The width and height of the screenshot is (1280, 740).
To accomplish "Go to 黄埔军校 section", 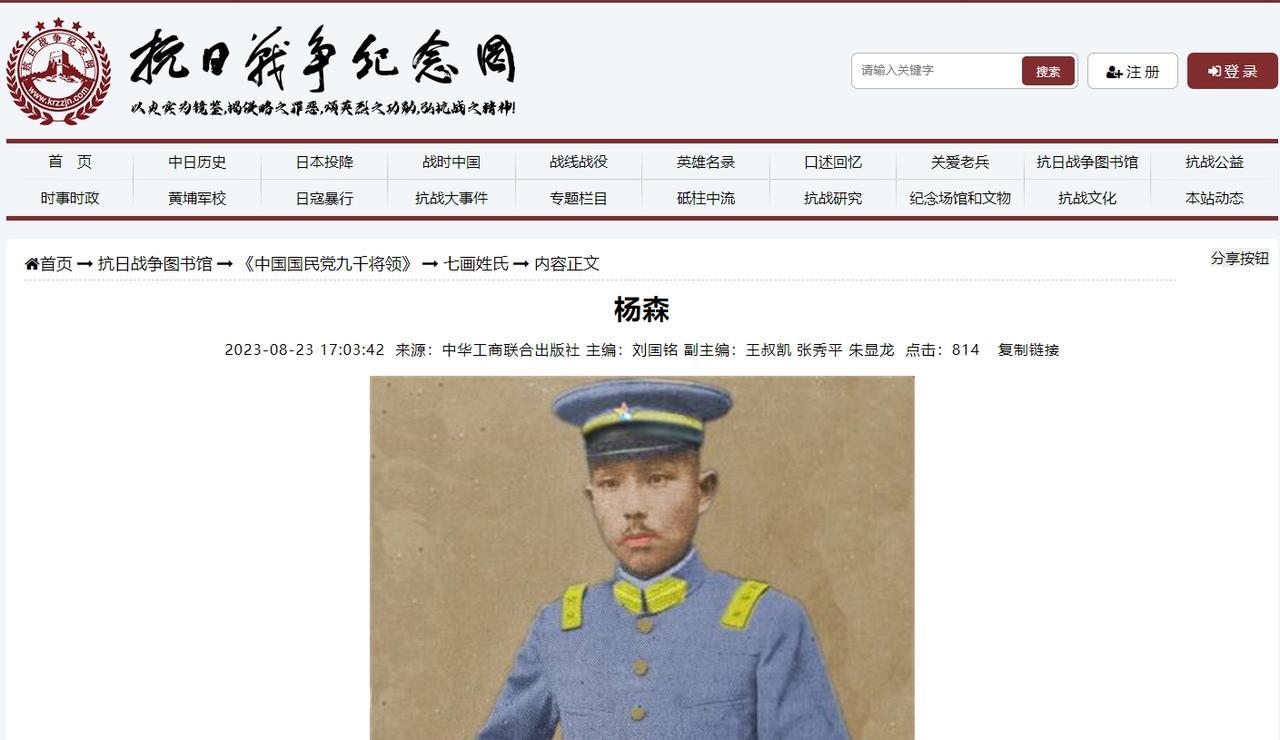I will (197, 198).
